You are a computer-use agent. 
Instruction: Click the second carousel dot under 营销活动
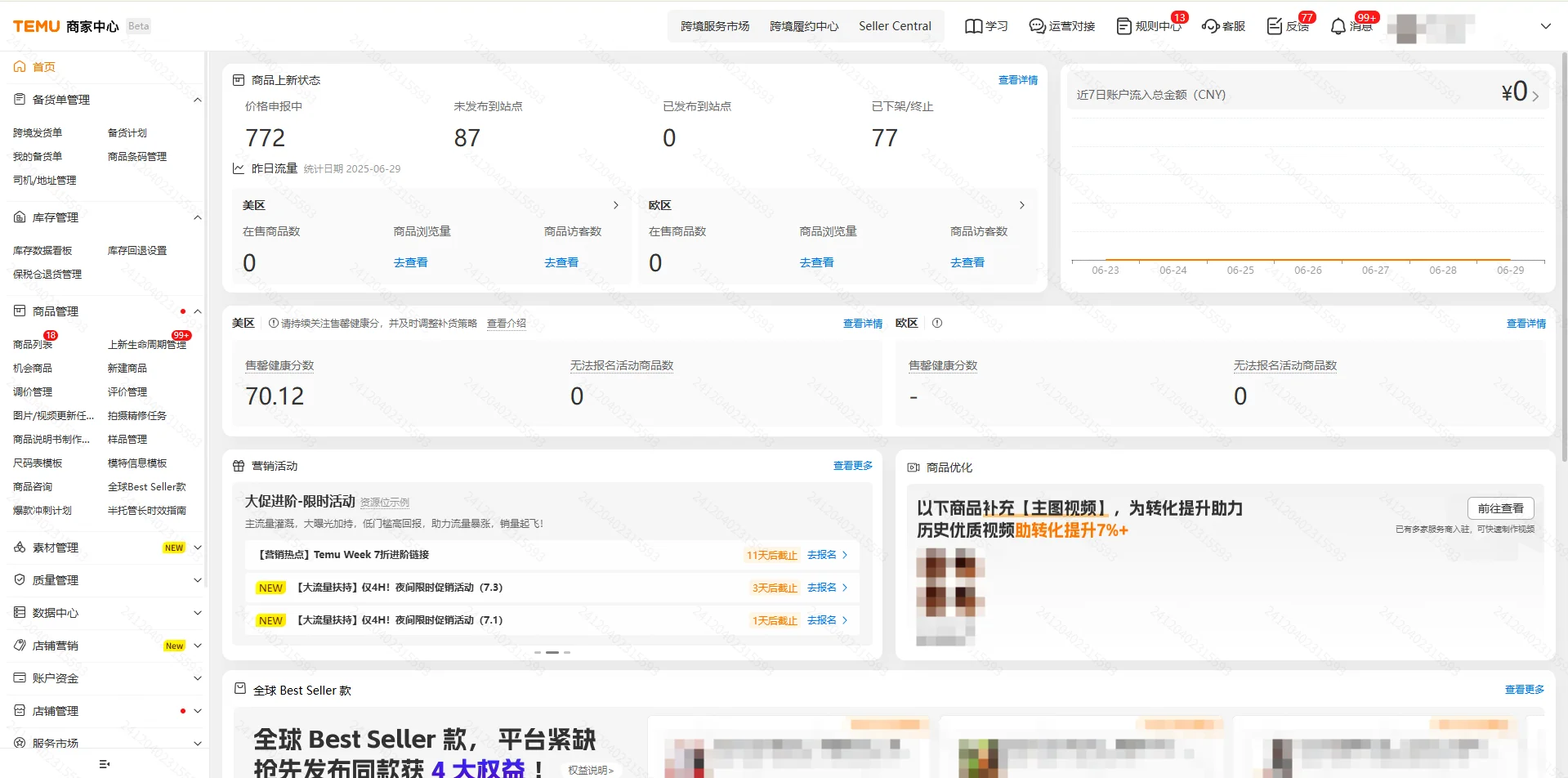coord(552,652)
